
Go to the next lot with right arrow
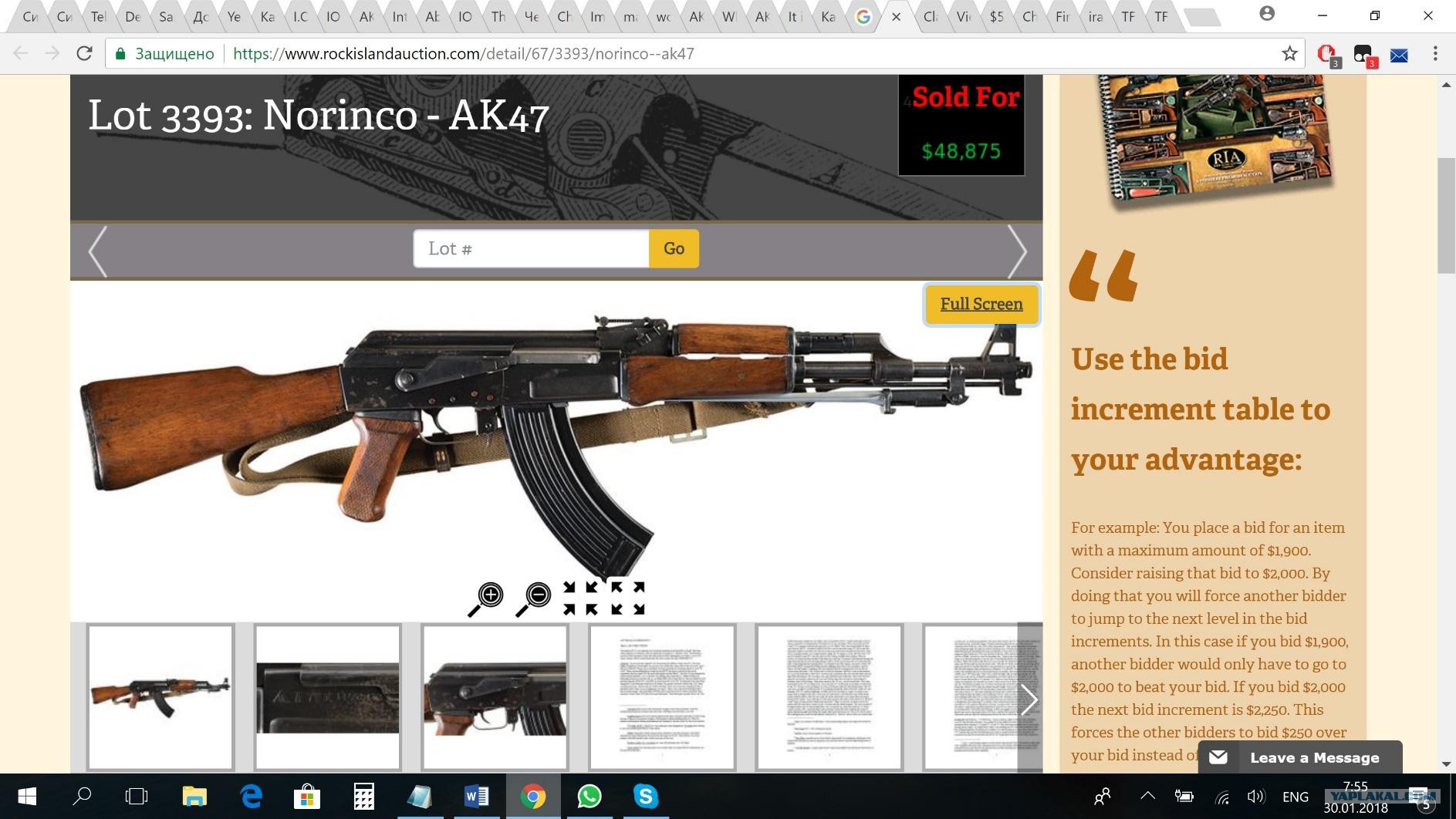(1018, 251)
